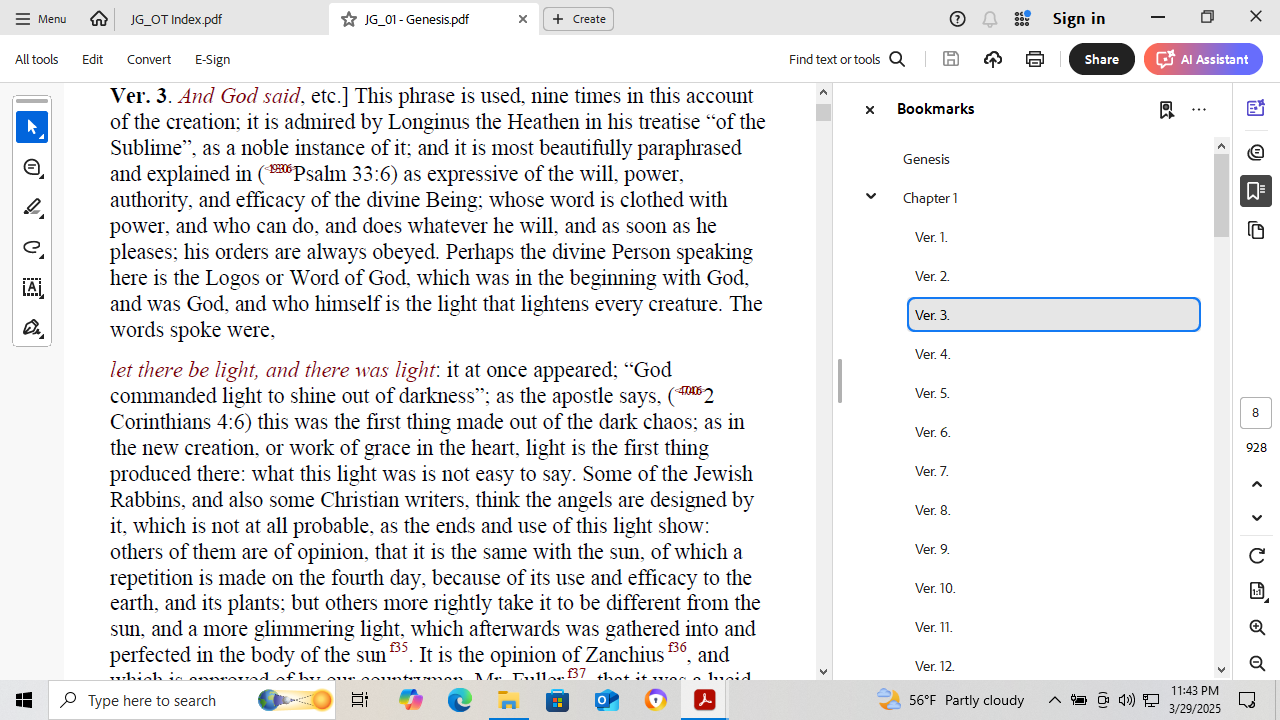This screenshot has height=720, width=1280.
Task: Jump to Ver. 7. bookmark
Action: pyautogui.click(x=931, y=471)
